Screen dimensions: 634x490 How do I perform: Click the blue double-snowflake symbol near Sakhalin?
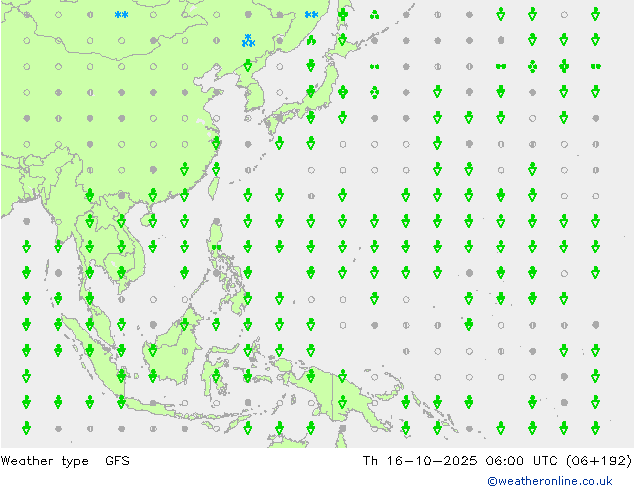point(311,15)
